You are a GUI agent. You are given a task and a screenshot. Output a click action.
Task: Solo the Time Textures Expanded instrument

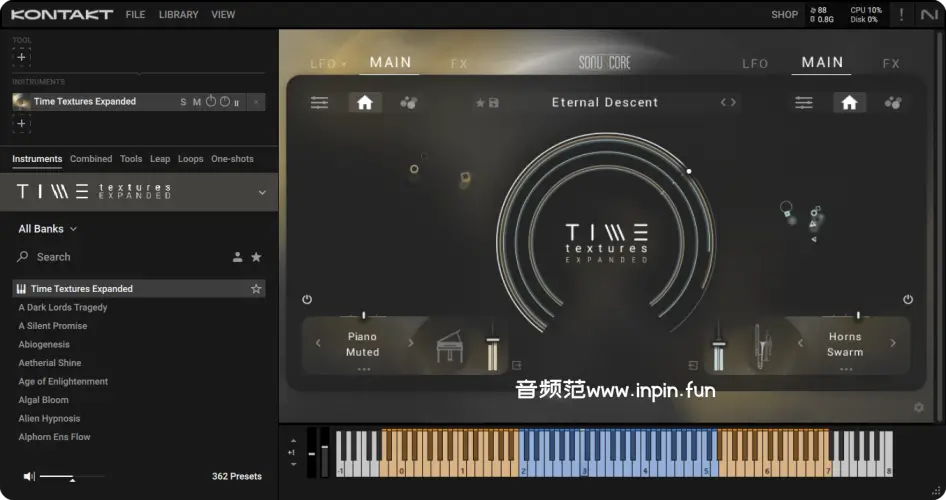[x=183, y=102]
